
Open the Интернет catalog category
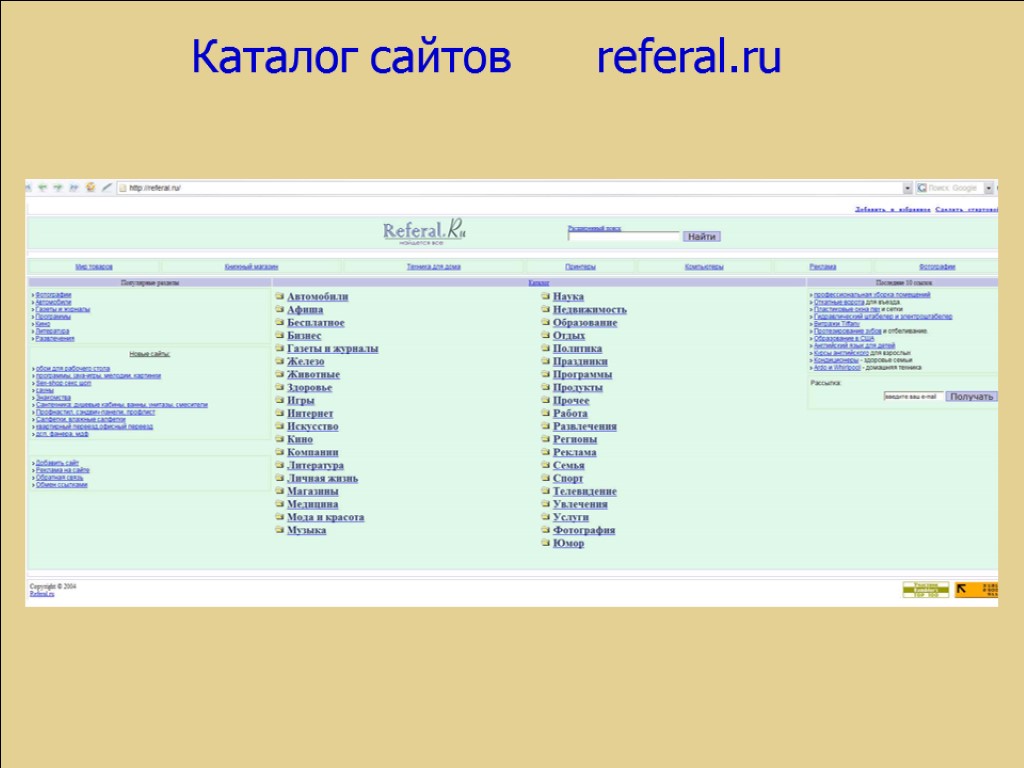pyautogui.click(x=310, y=413)
